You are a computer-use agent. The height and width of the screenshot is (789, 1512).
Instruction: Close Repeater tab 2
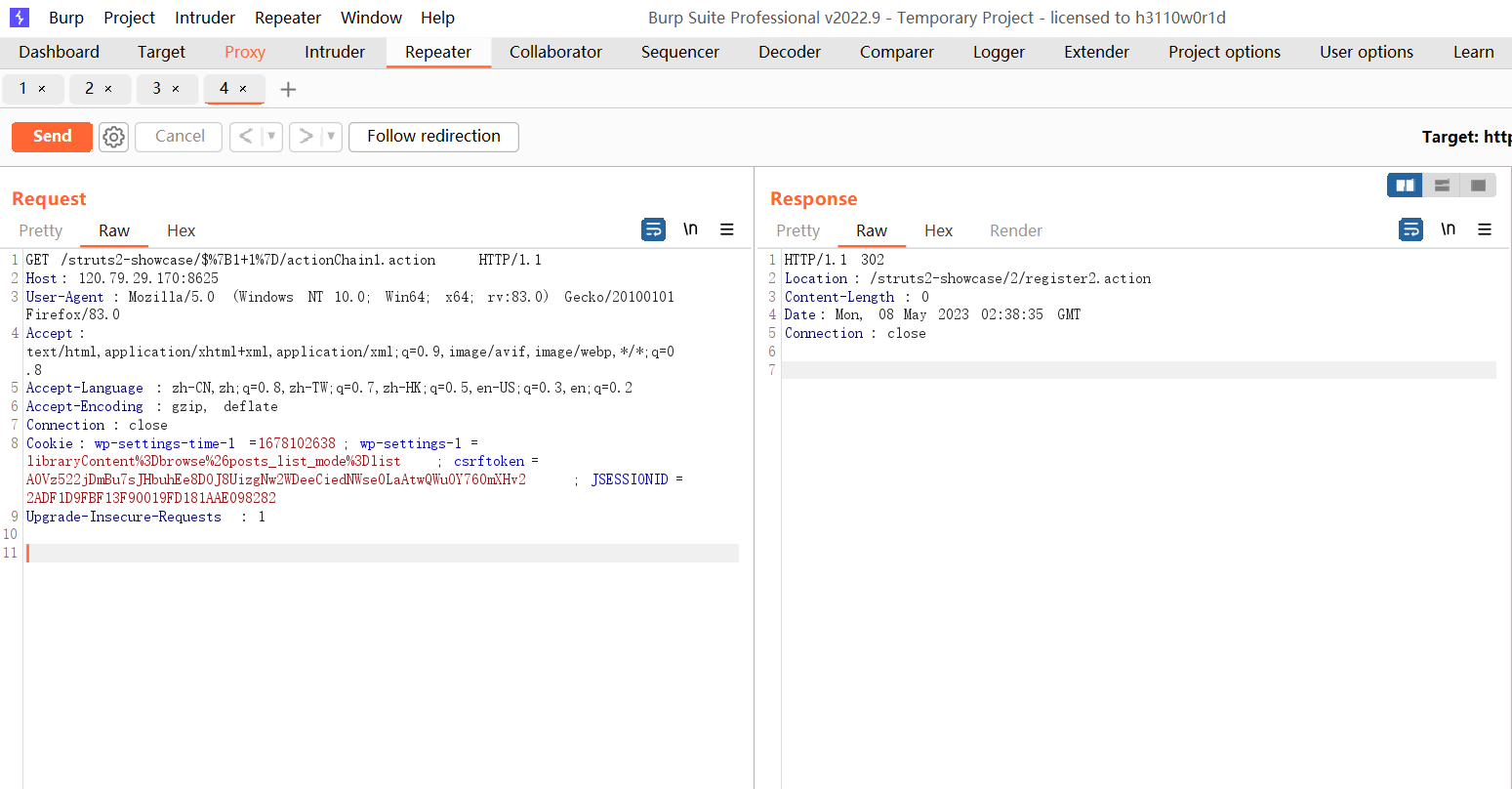[108, 89]
